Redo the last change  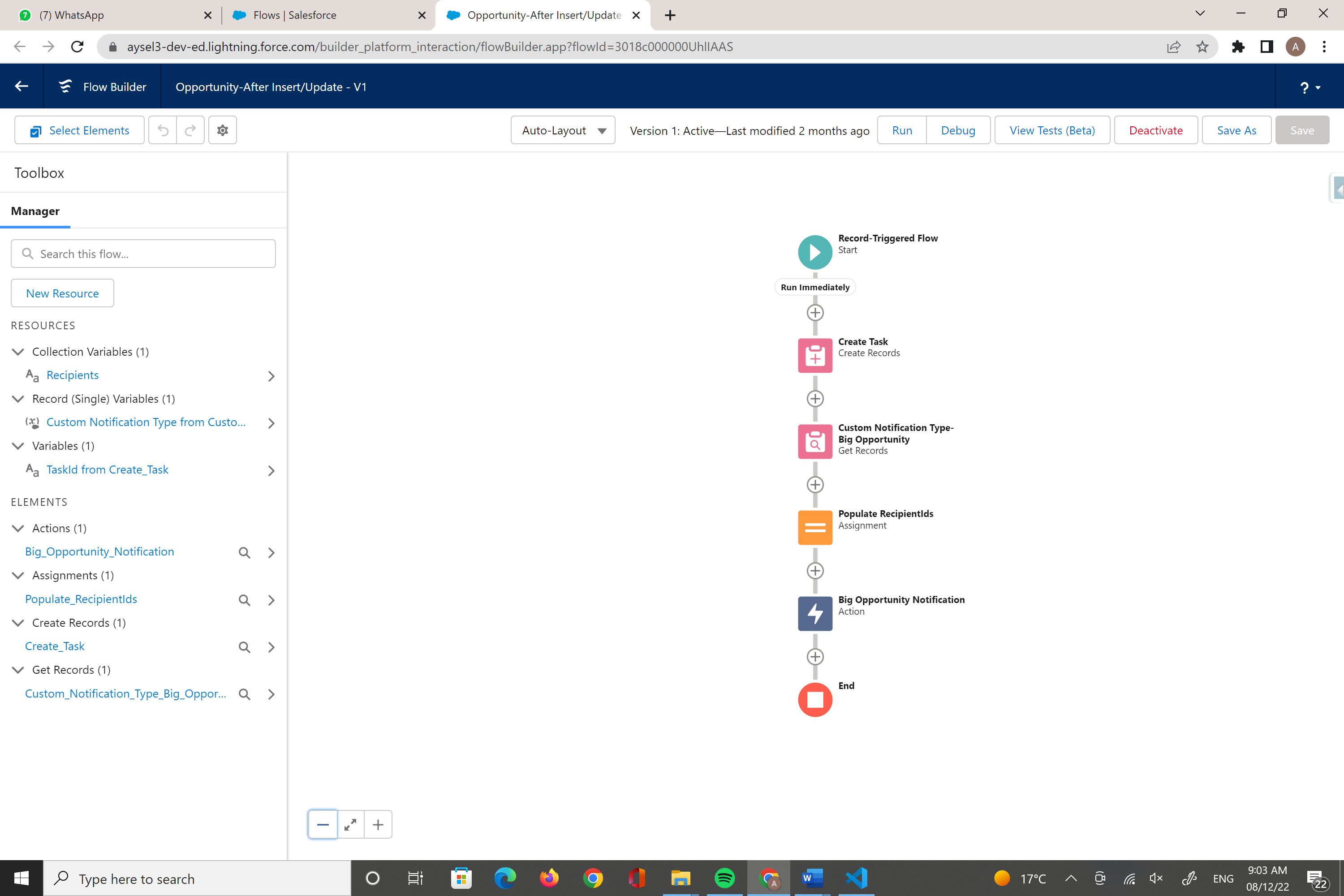click(190, 130)
